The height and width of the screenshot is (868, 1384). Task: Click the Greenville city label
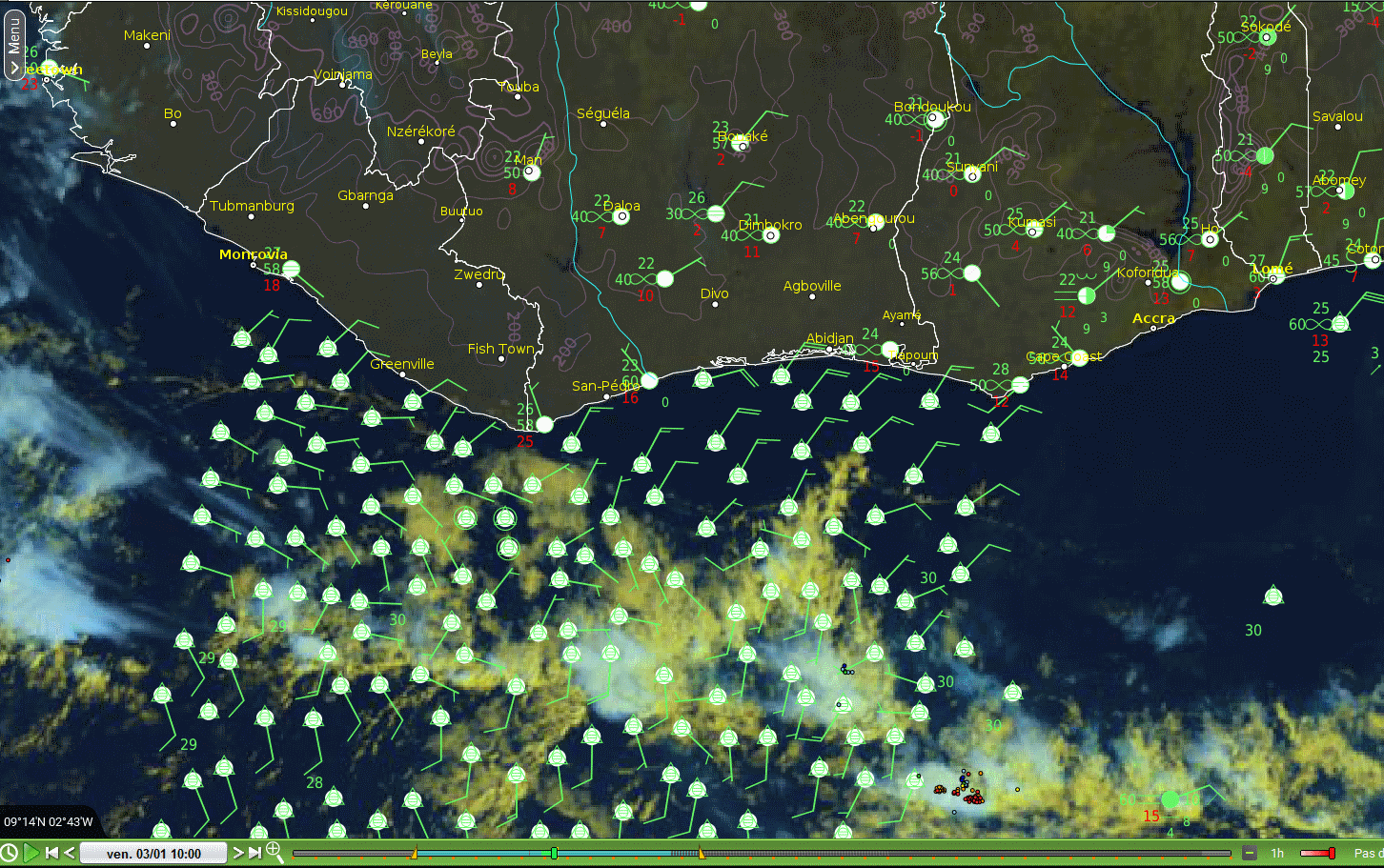coord(402,364)
